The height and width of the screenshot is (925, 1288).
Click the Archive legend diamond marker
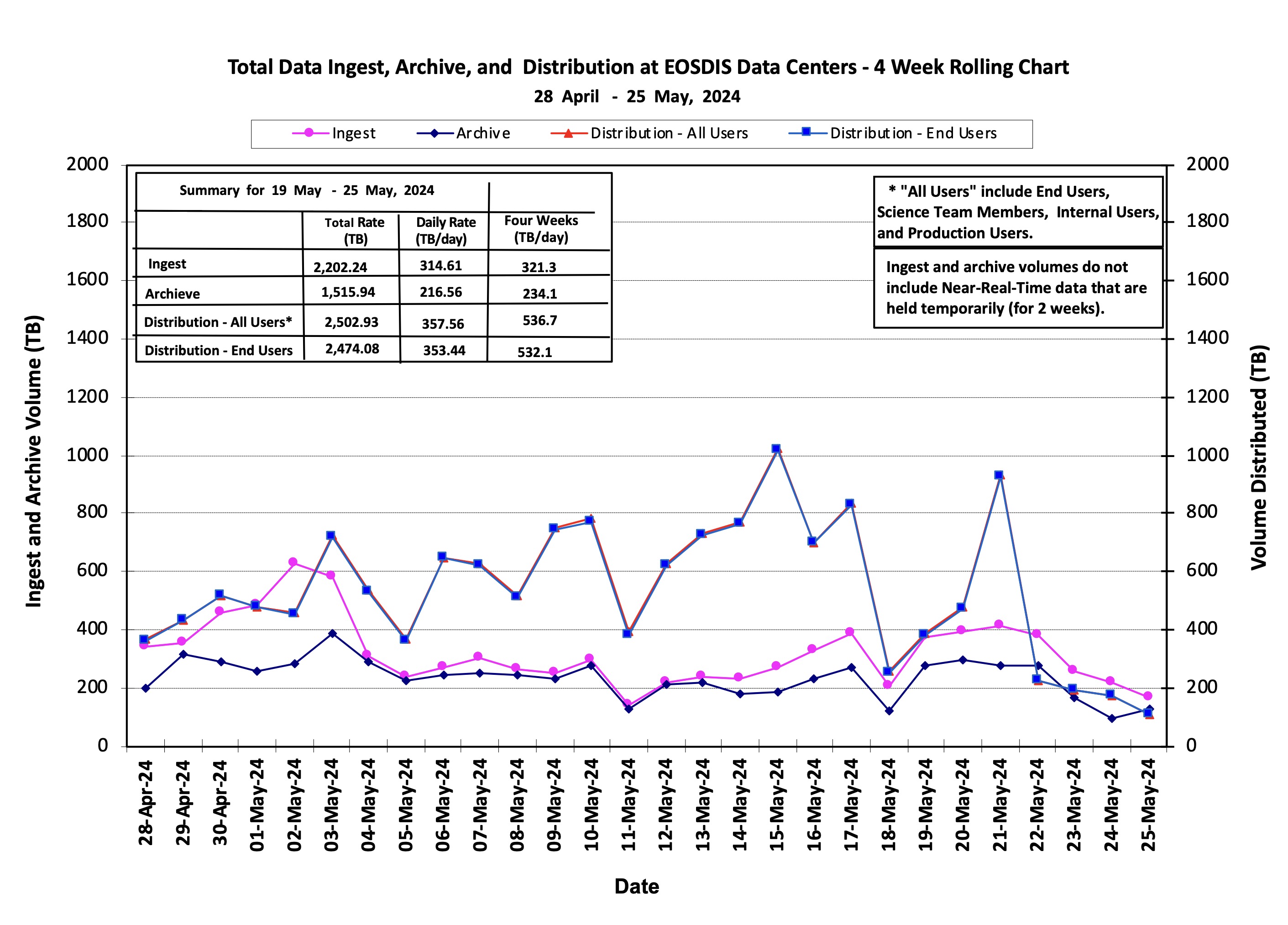[x=435, y=133]
